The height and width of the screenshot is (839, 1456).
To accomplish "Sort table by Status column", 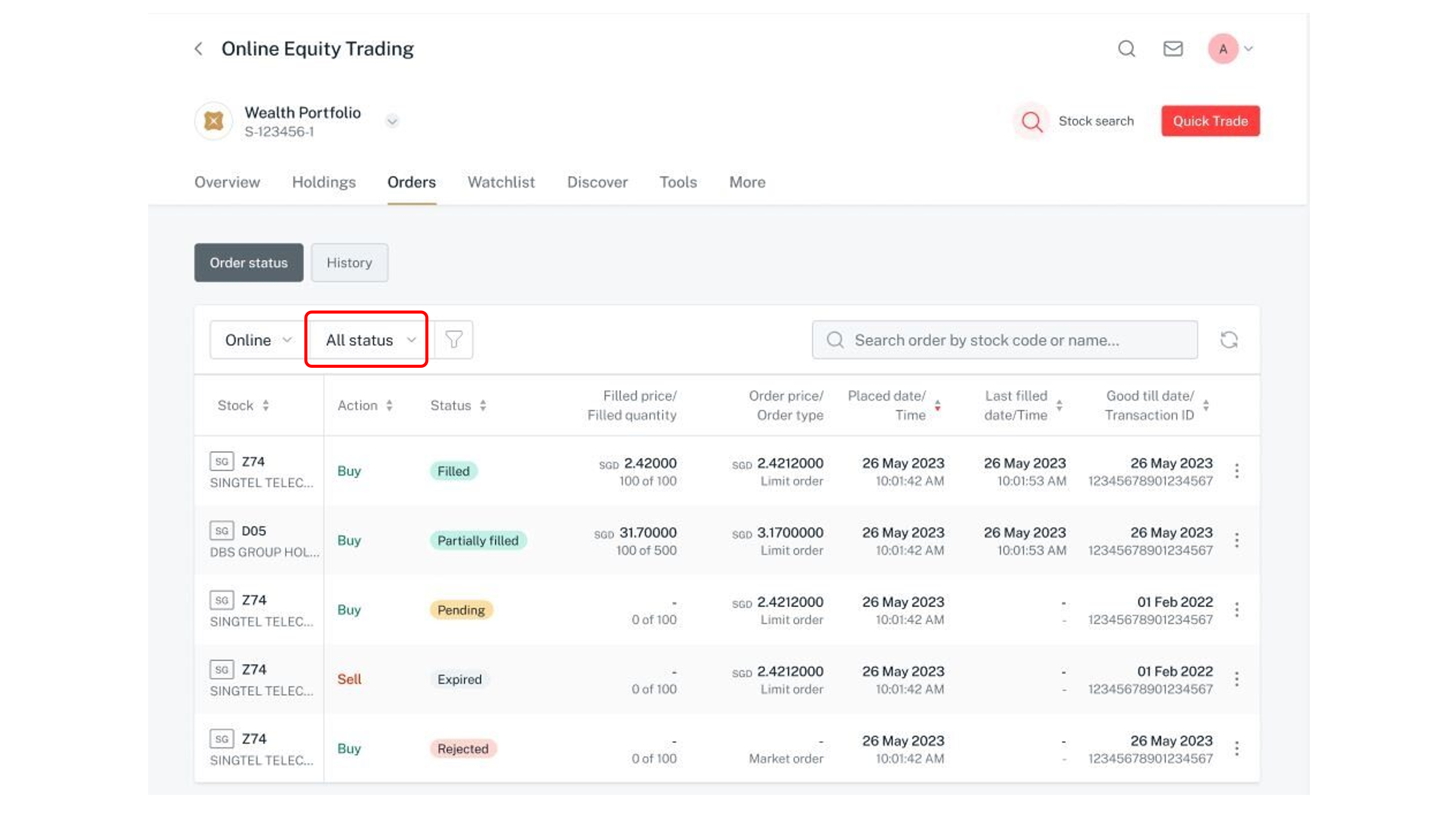I will [x=459, y=405].
